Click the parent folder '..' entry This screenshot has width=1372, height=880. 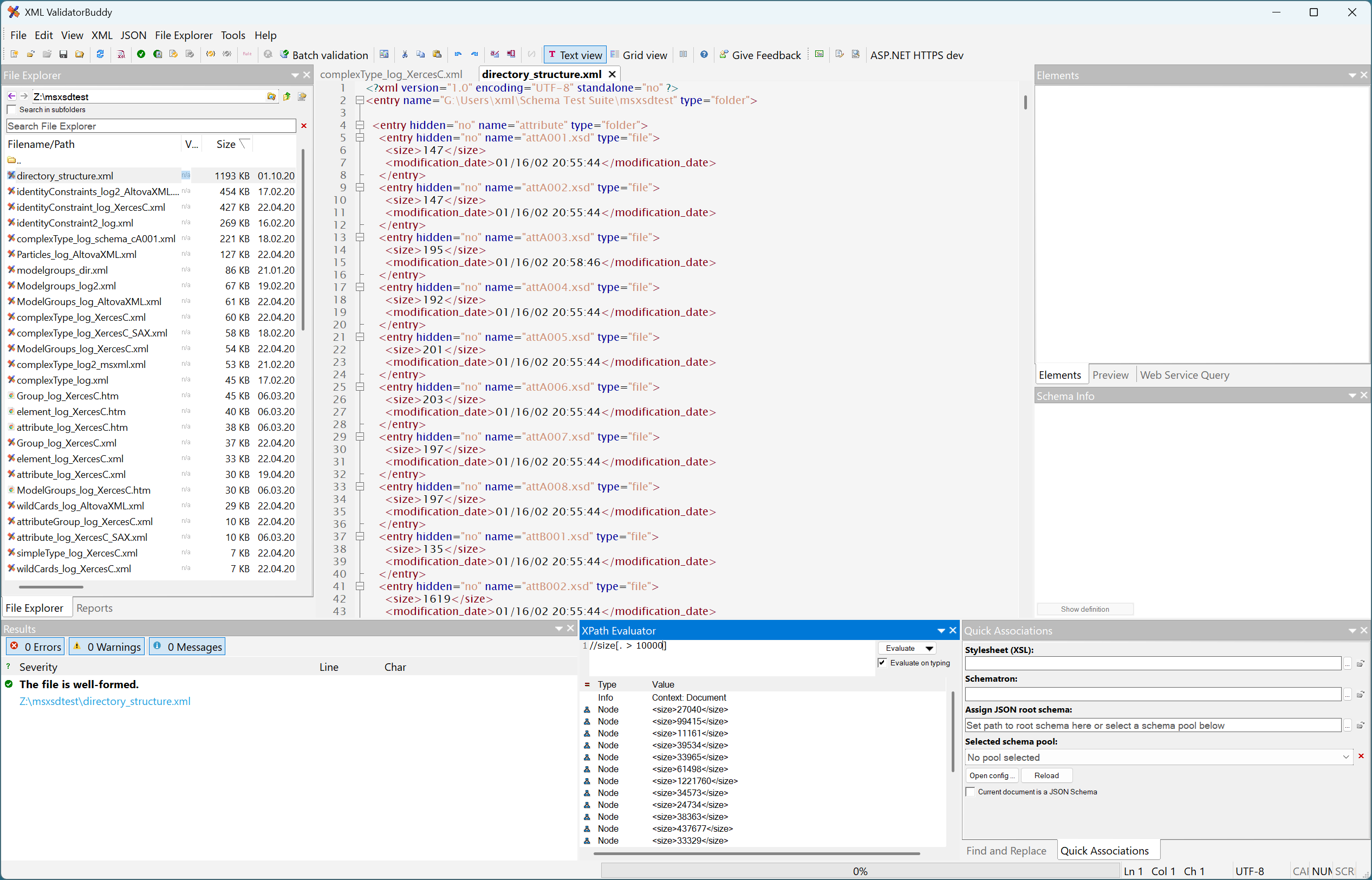pos(14,160)
